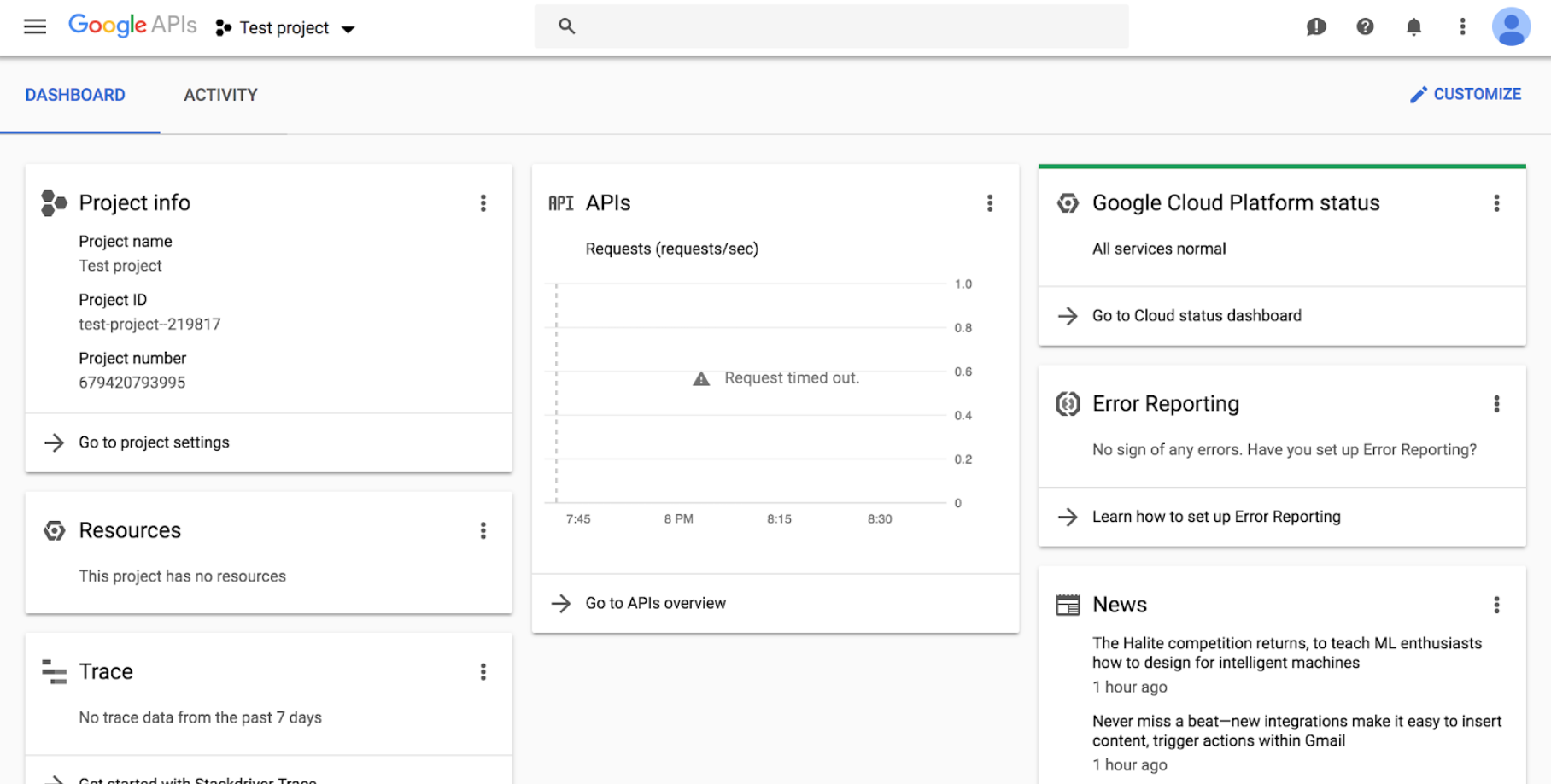
Task: Click the search magnifier icon
Action: point(567,26)
